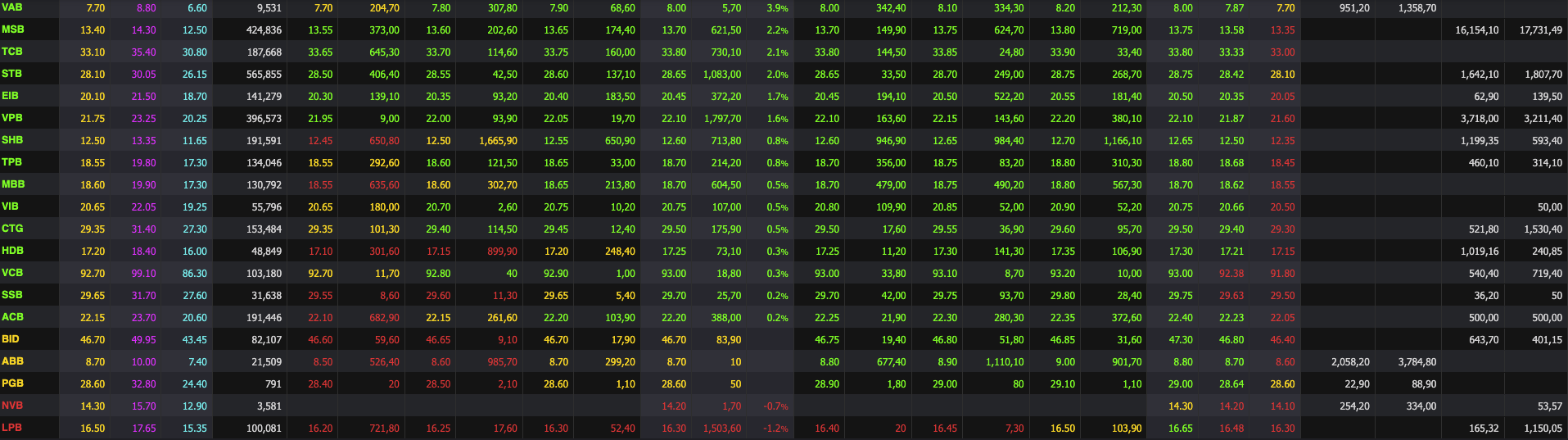This screenshot has width=1568, height=440.
Task: Select the ACB stock symbol
Action: (13, 317)
